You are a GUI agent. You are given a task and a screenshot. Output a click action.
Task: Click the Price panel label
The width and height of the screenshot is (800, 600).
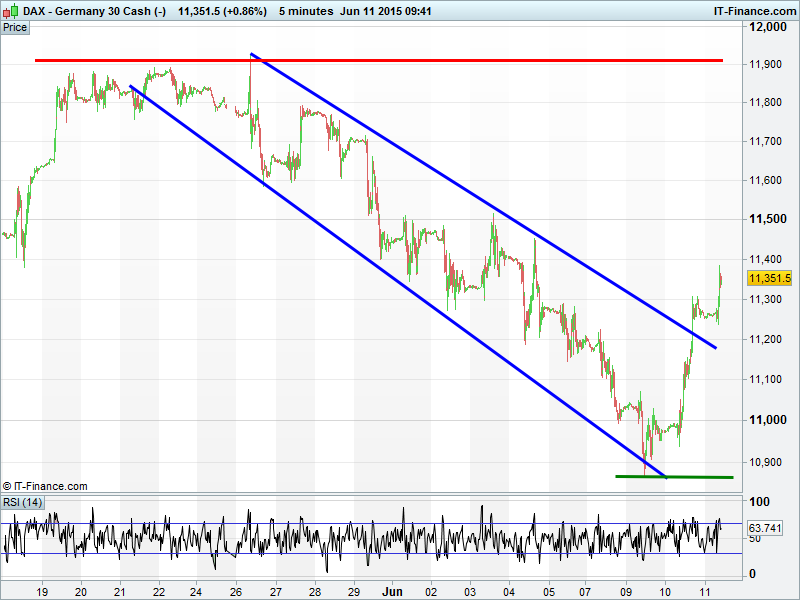pos(15,27)
